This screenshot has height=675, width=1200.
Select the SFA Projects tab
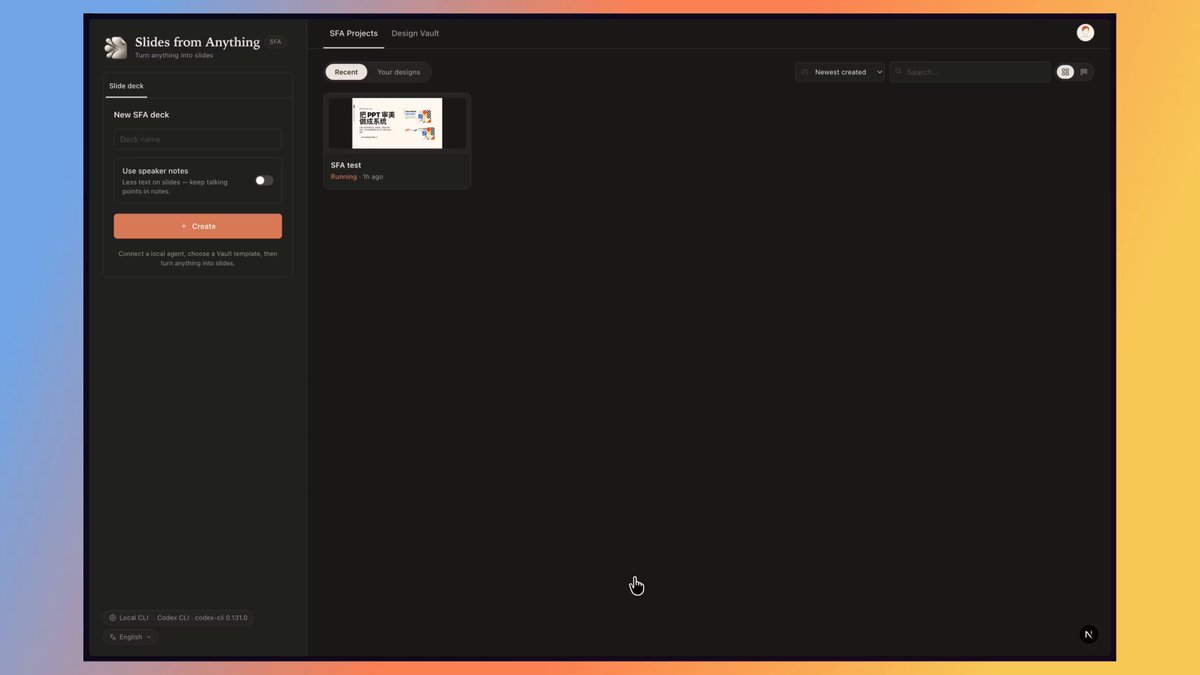(354, 33)
